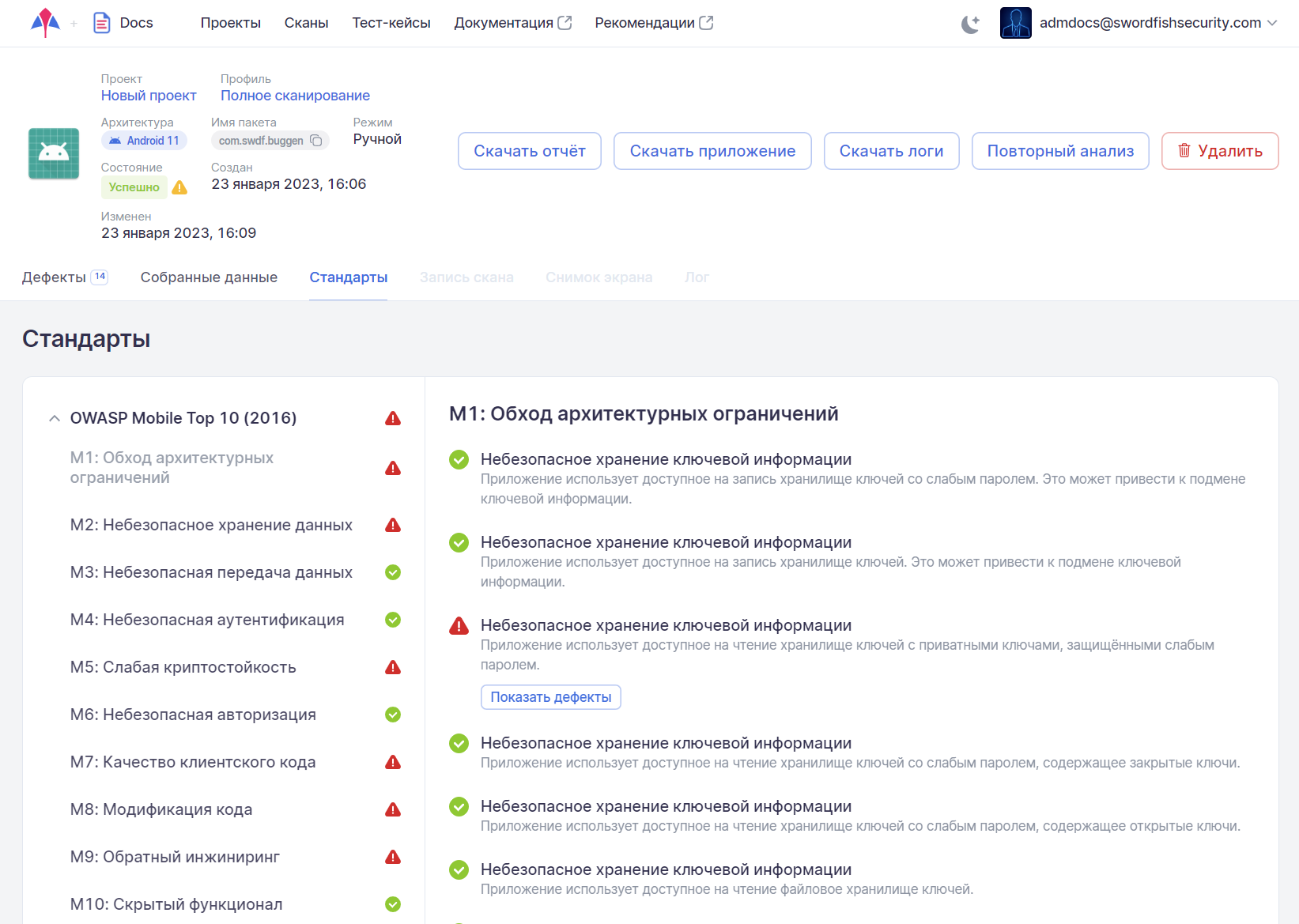This screenshot has width=1299, height=924.
Task: Click green check icon next to M4 item
Action: (393, 620)
